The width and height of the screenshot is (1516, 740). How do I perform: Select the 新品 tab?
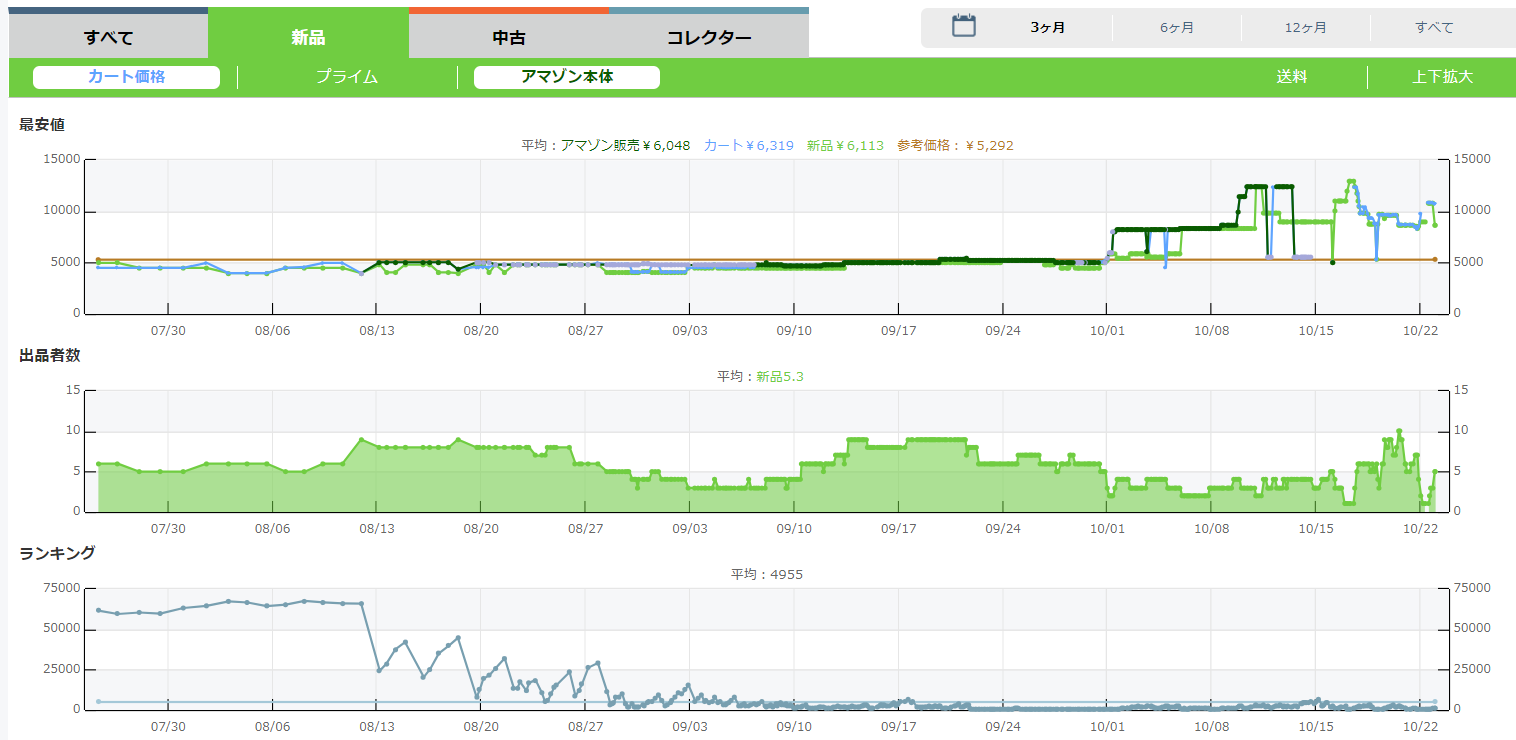[x=308, y=38]
